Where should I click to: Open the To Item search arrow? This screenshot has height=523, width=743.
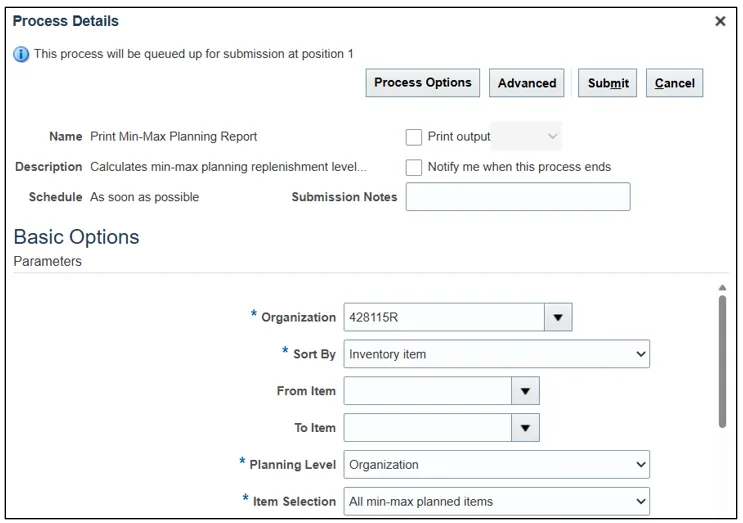coord(525,428)
